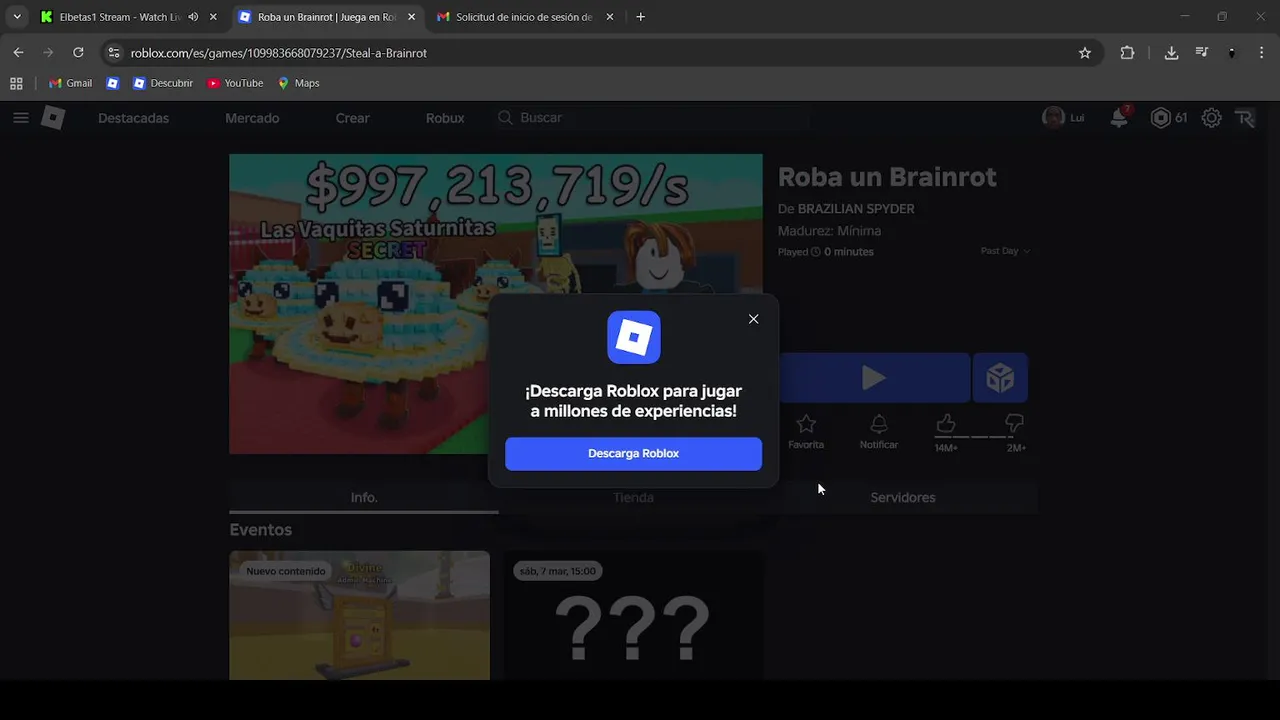Open the Descubrir bookmark

click(x=163, y=83)
